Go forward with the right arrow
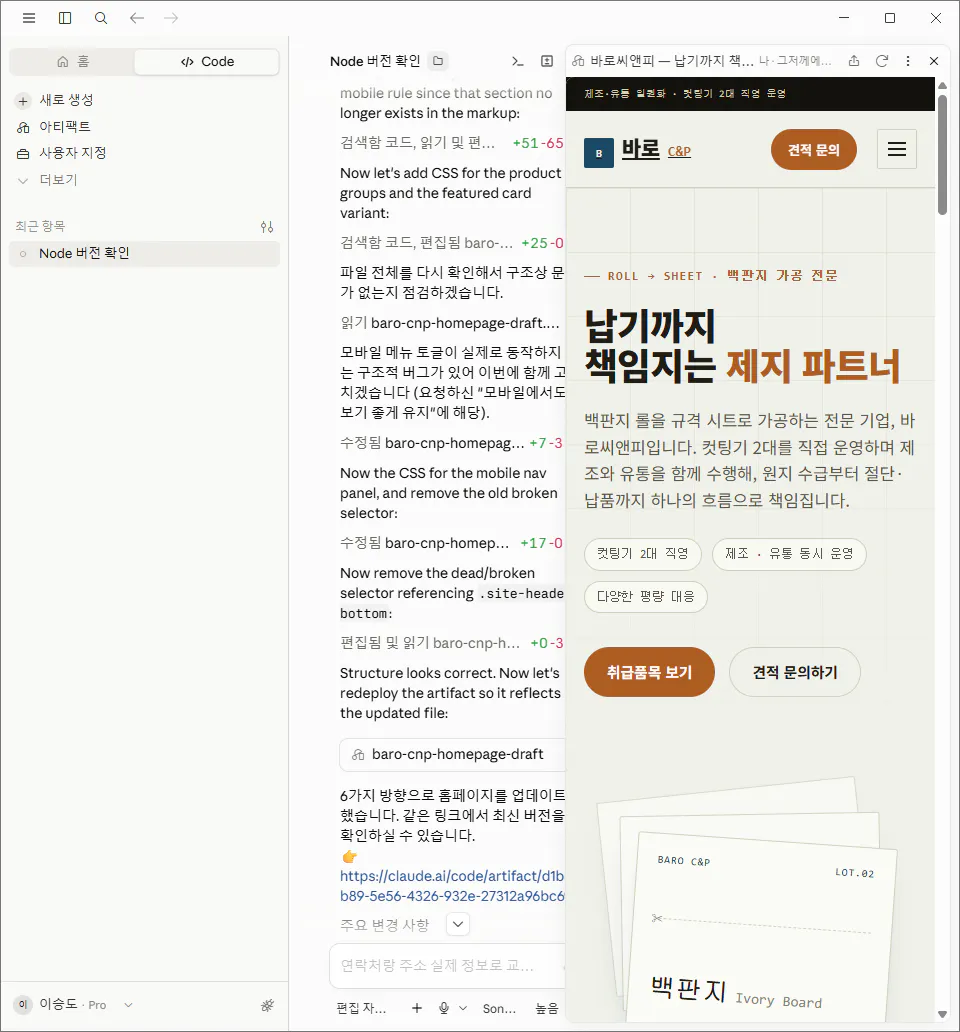 coord(171,18)
